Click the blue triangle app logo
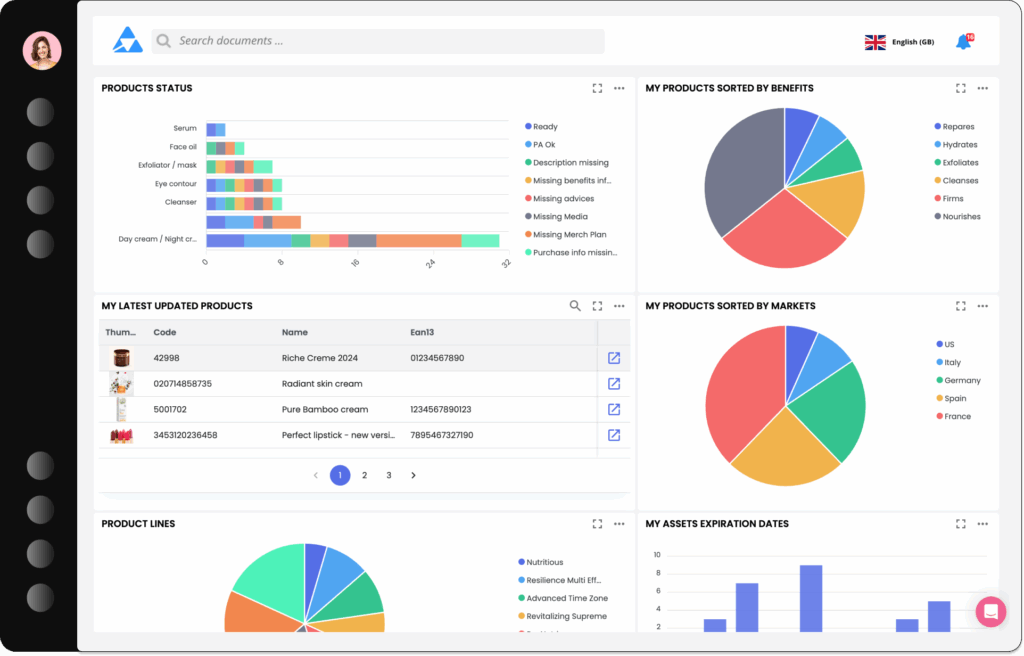 (x=128, y=41)
